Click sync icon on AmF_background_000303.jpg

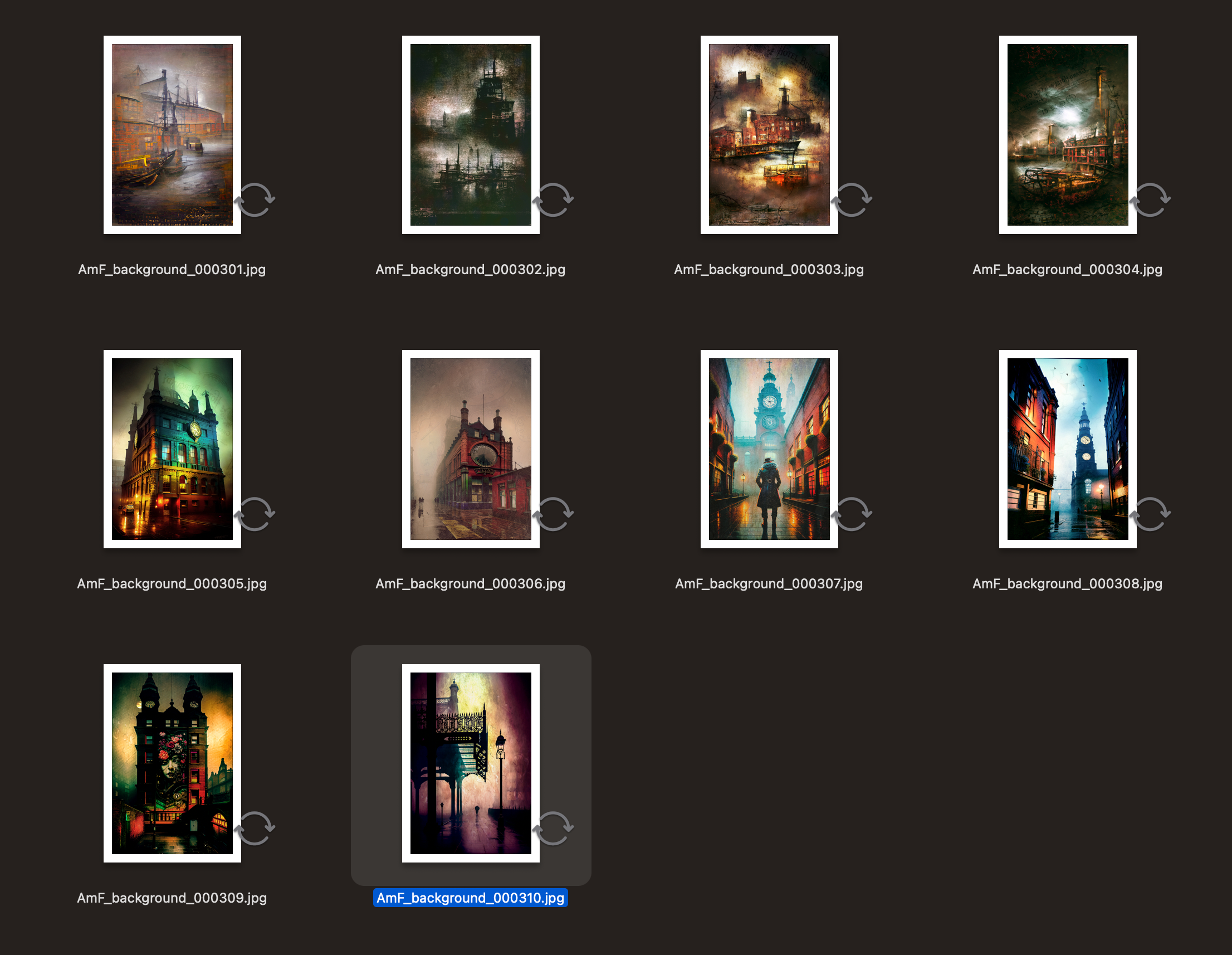tap(851, 200)
